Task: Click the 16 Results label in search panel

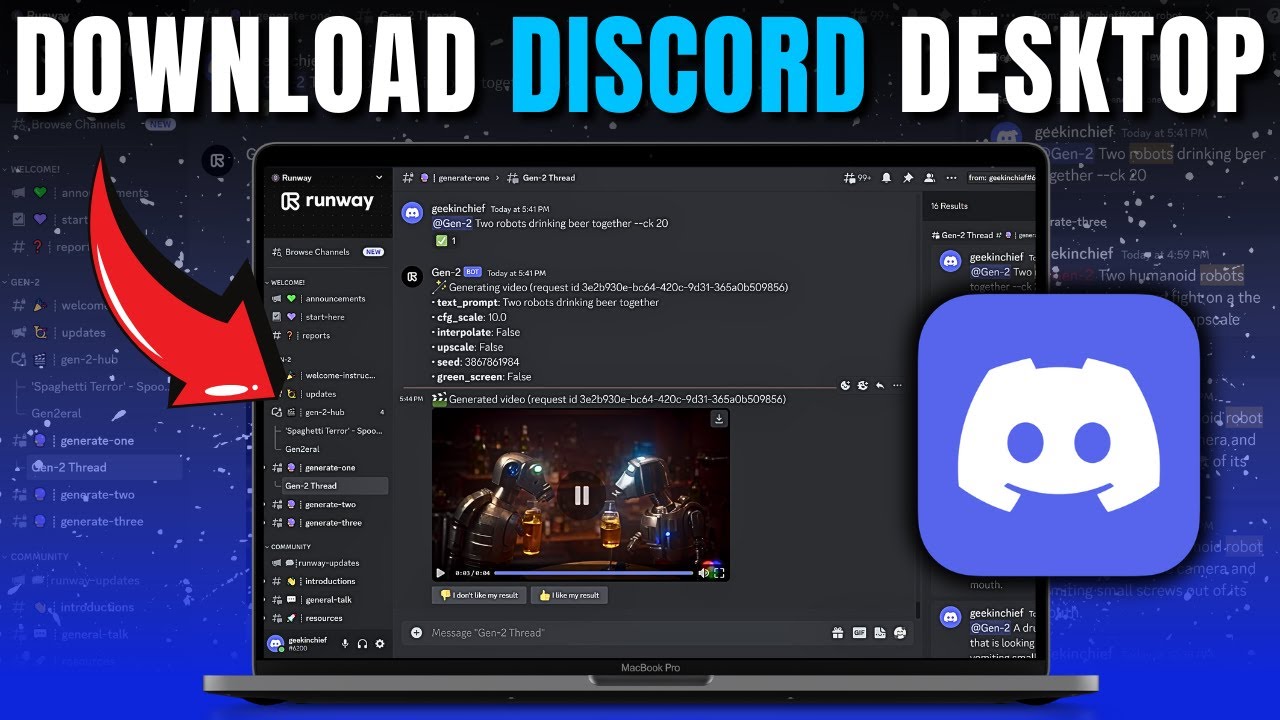Action: pos(949,206)
